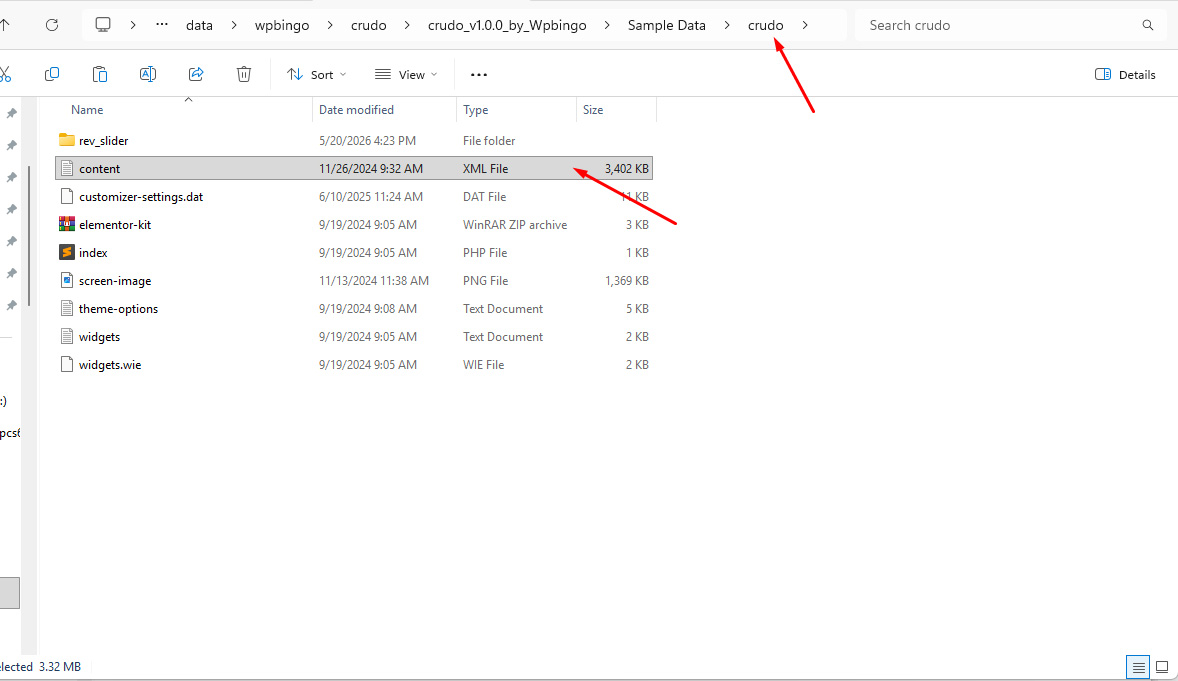Go to Sample Data in breadcrumb
1178x681 pixels.
pyautogui.click(x=666, y=25)
